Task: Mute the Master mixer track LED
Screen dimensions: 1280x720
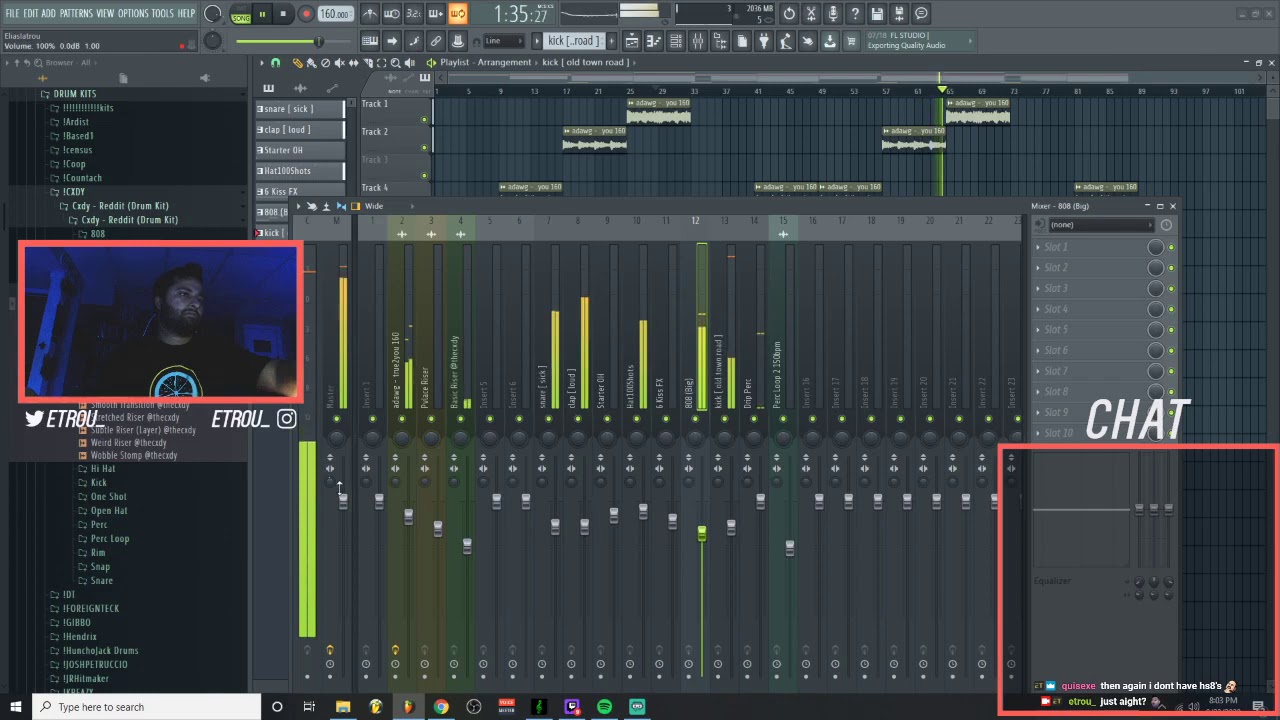Action: 336,418
